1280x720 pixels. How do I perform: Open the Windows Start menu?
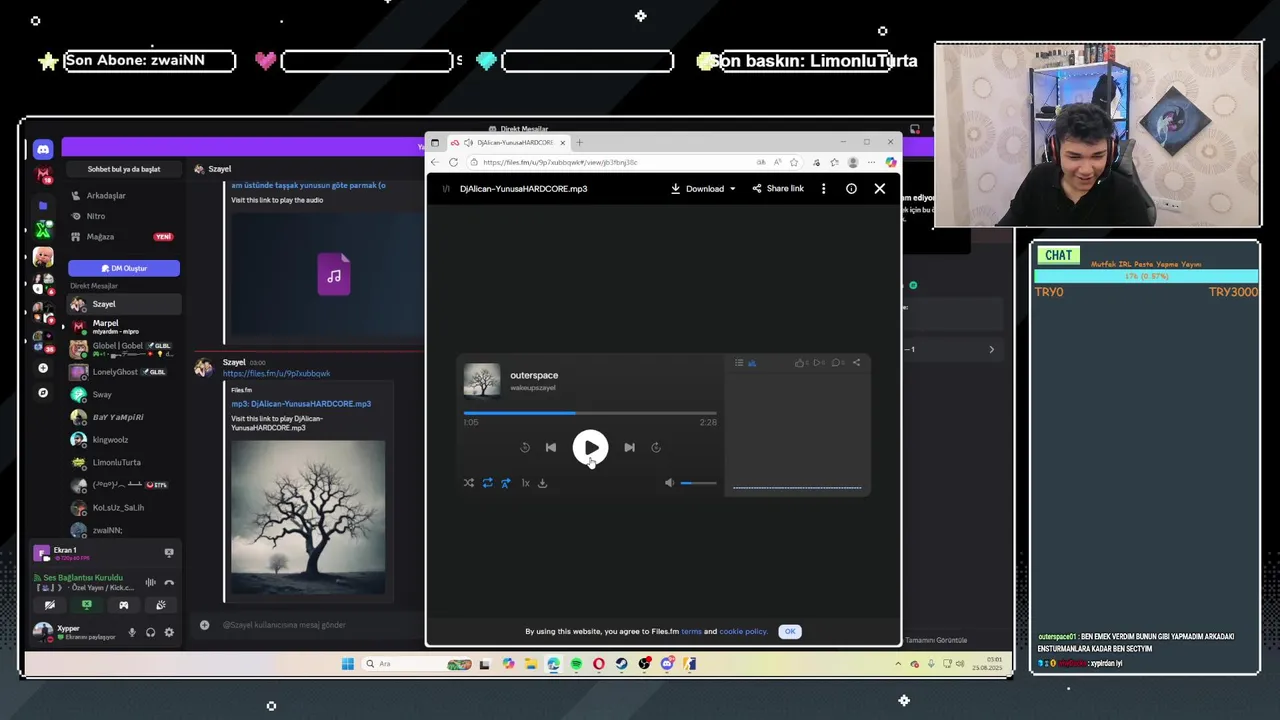347,664
